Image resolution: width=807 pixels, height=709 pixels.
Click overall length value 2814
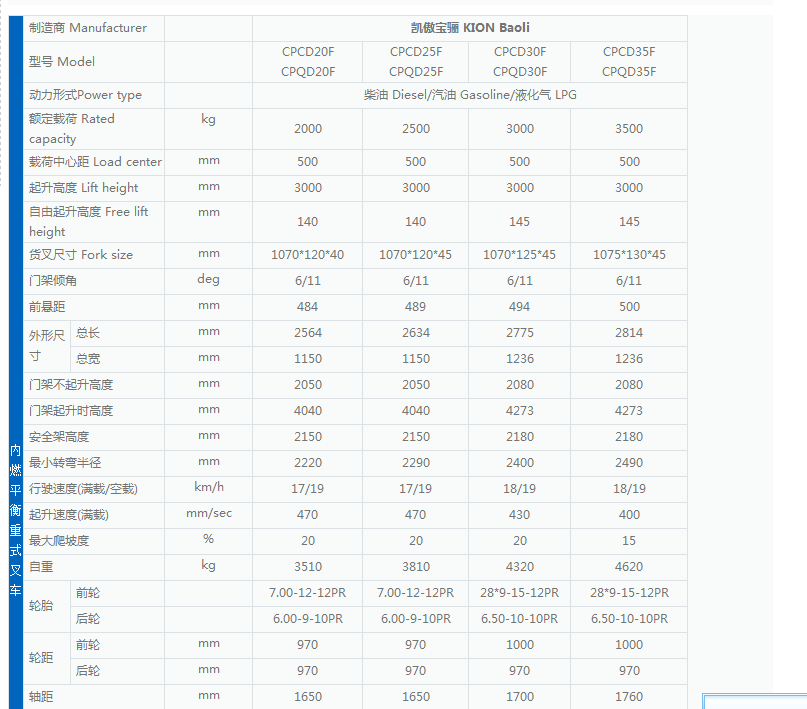coord(629,333)
